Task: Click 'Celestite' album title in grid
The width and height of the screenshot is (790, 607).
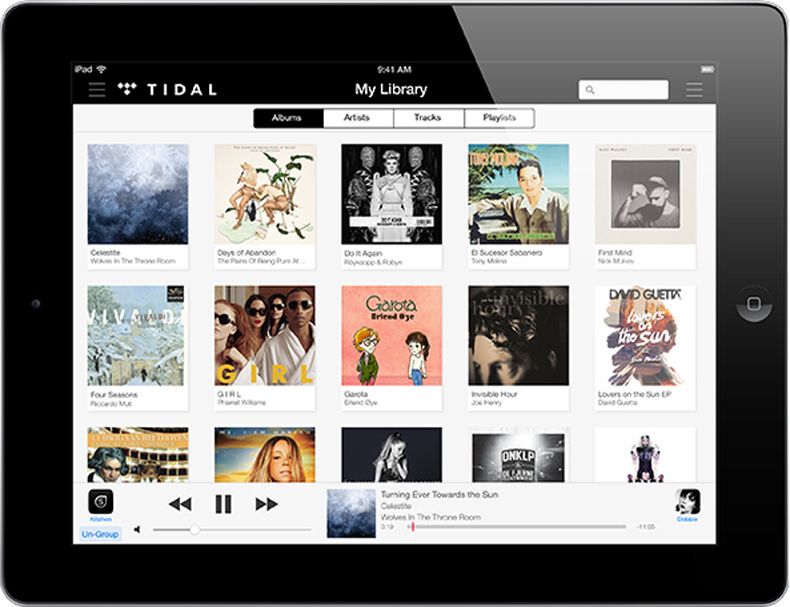Action: 105,252
